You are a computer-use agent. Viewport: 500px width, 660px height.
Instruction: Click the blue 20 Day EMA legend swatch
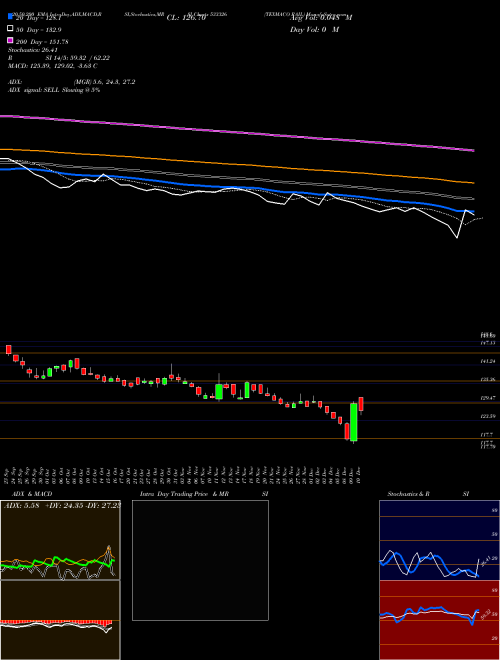(10, 17)
